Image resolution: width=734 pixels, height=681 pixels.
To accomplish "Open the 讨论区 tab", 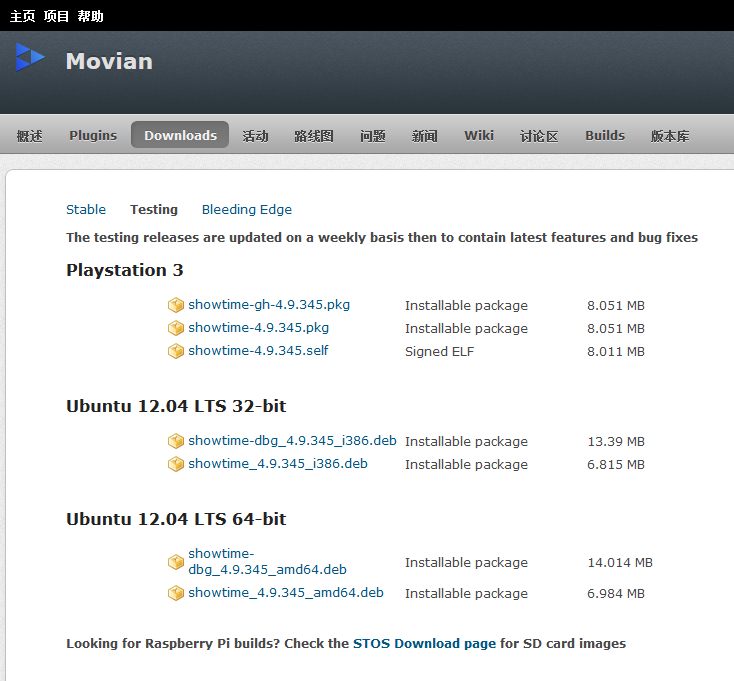I will (539, 136).
